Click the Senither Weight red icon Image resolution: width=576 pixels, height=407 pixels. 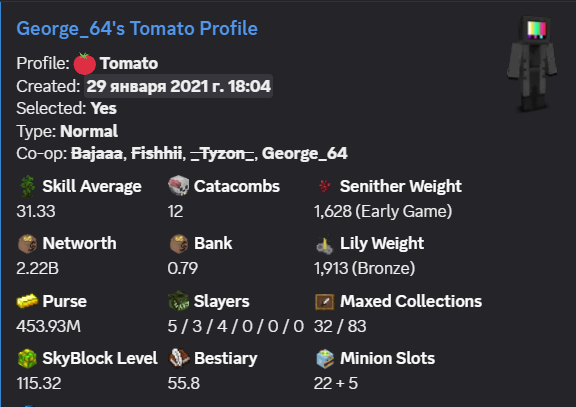coord(325,186)
